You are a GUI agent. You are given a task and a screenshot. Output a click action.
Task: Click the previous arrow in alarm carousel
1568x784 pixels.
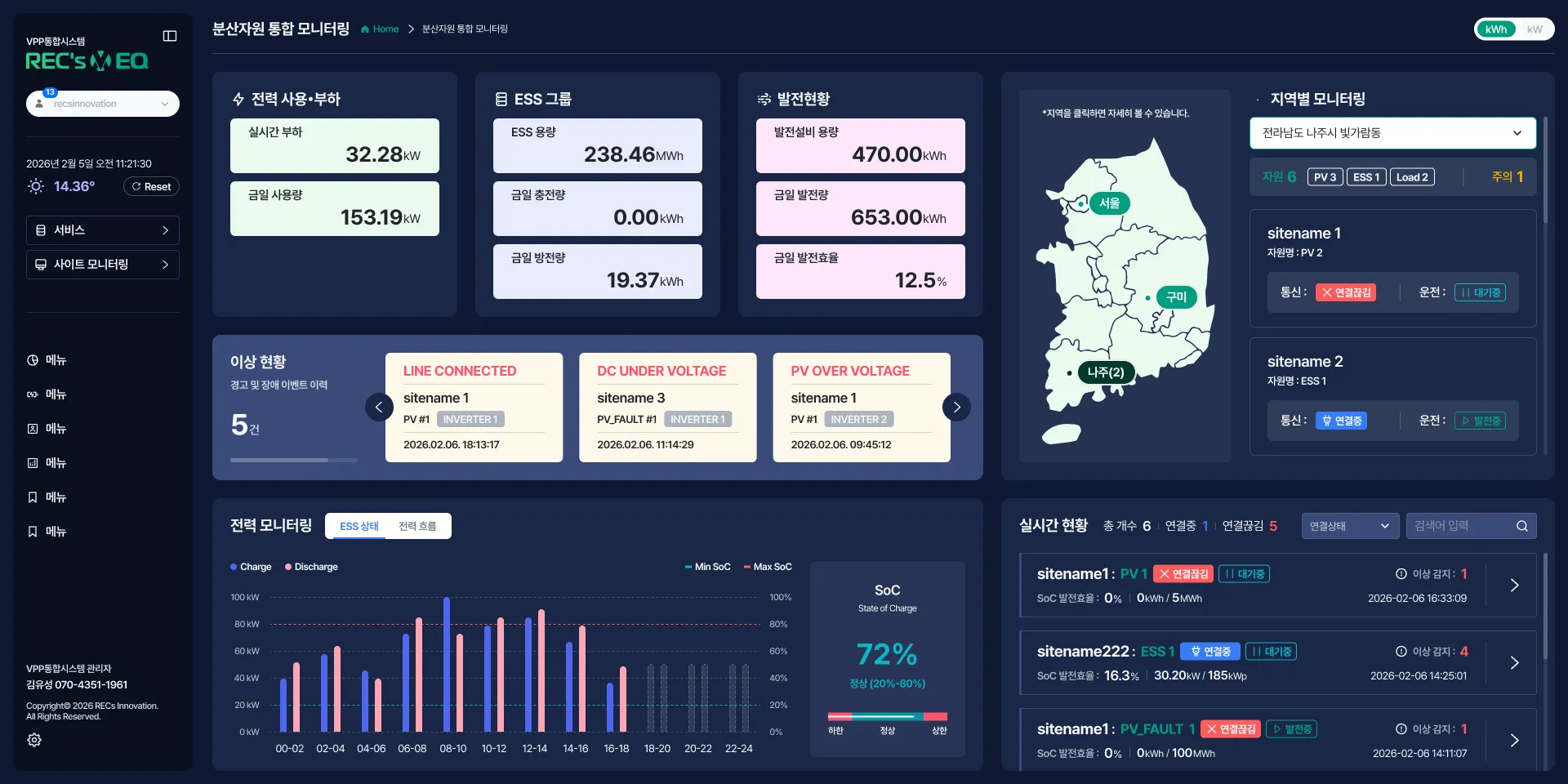(x=379, y=407)
